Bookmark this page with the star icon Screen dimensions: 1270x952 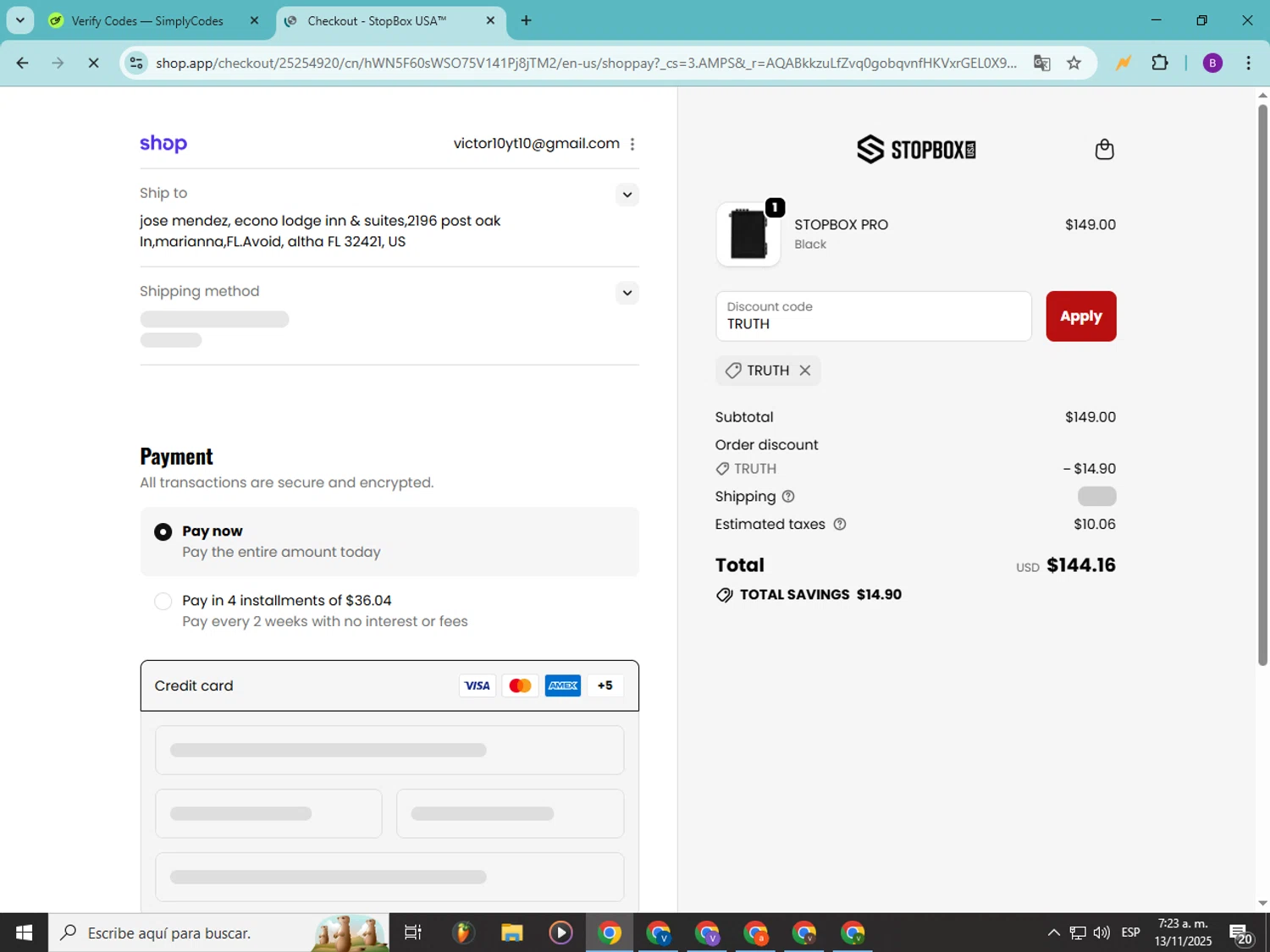coord(1074,63)
